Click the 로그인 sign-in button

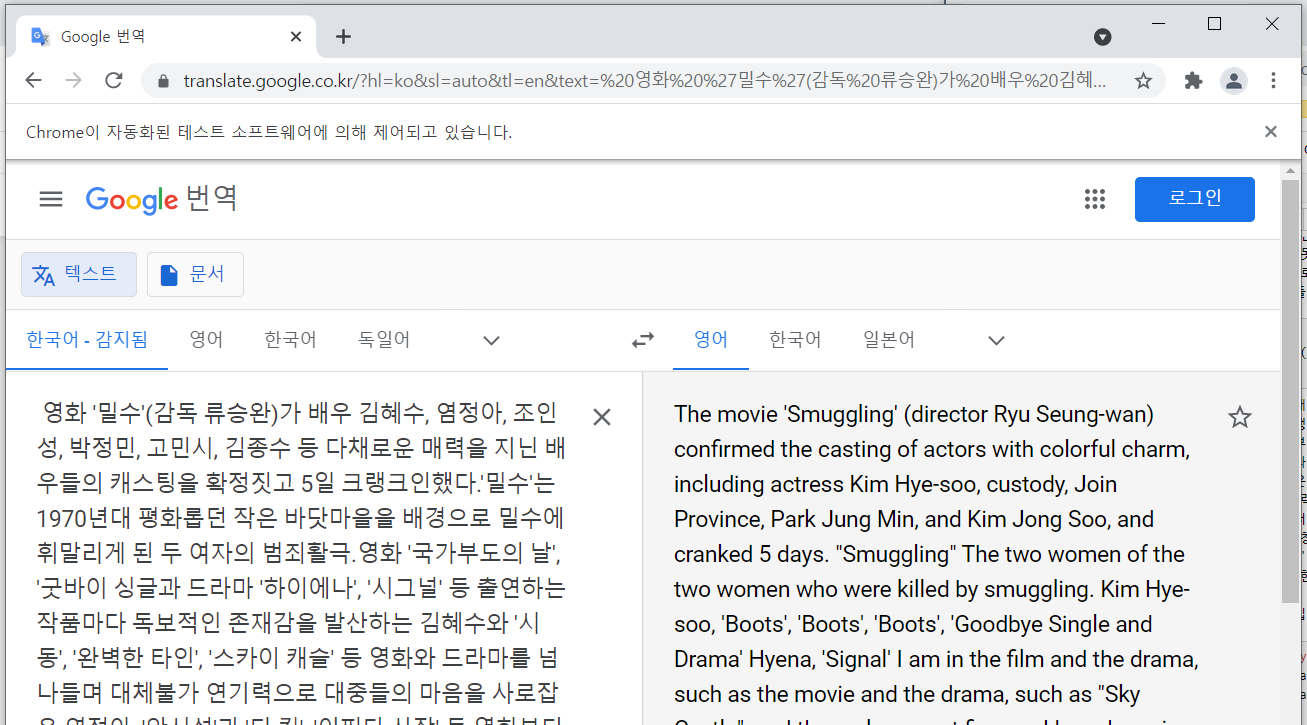pos(1195,198)
